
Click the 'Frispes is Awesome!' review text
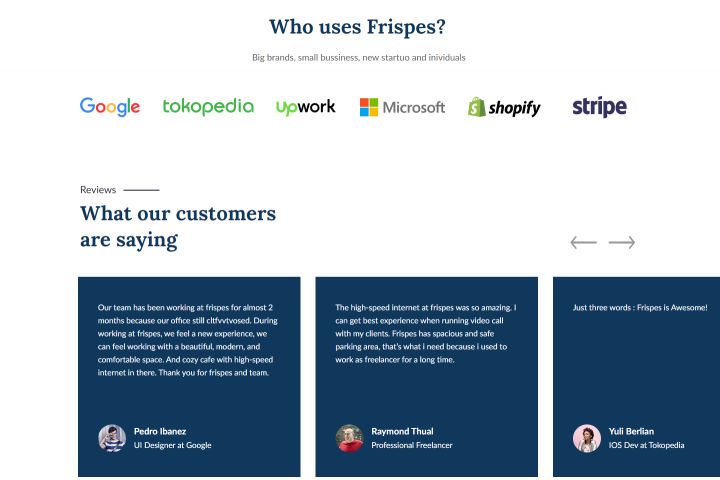pos(640,308)
